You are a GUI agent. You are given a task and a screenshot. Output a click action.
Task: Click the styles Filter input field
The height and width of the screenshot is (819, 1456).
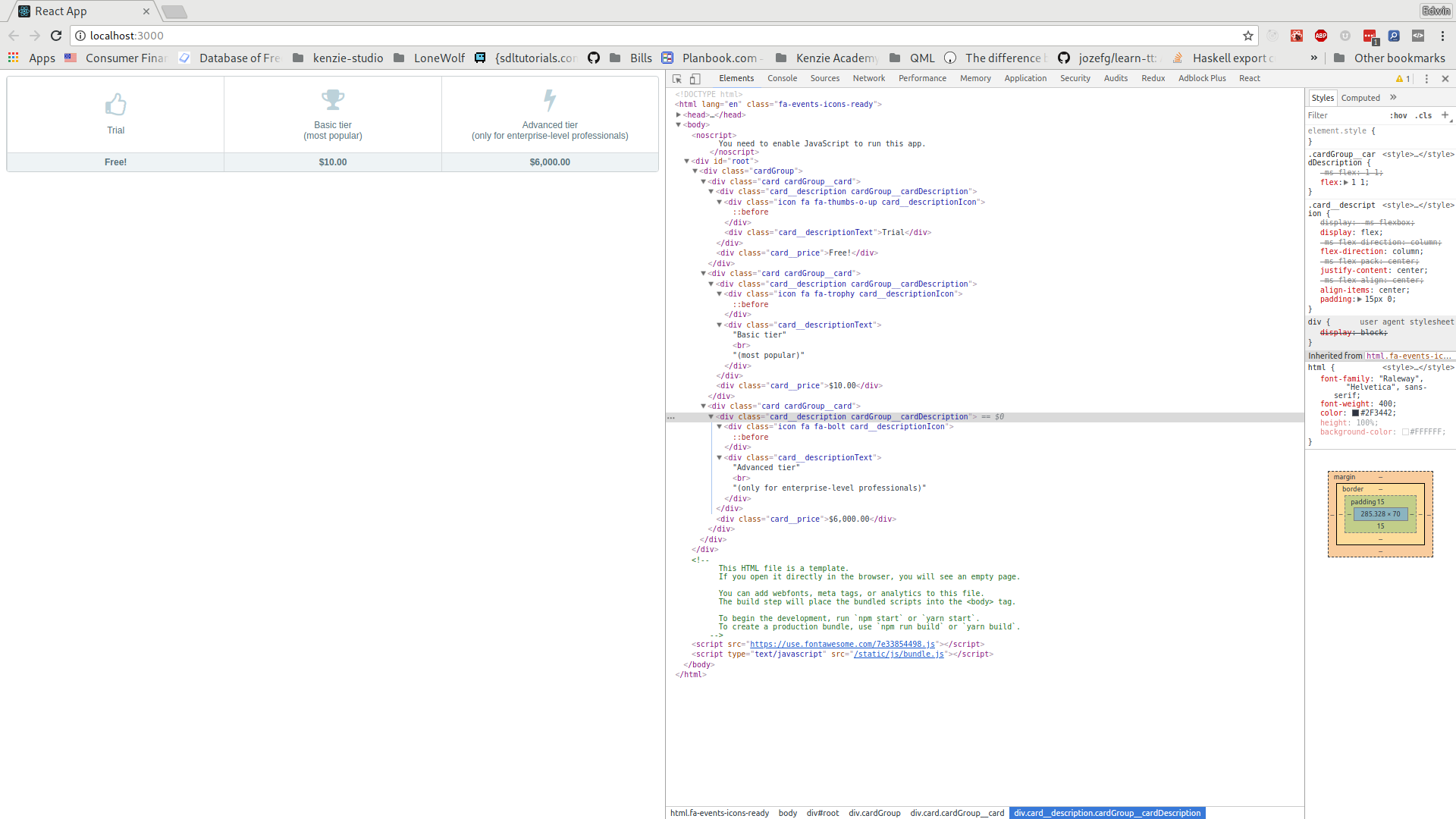pos(1342,116)
